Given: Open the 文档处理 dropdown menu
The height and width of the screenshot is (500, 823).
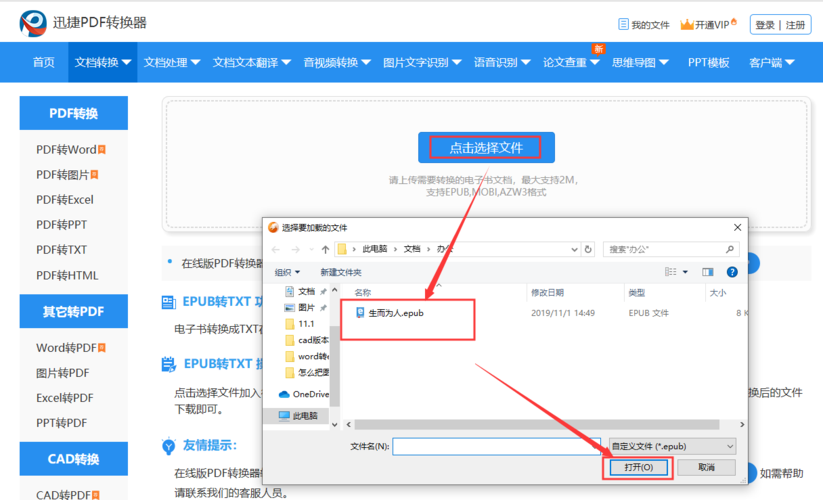Looking at the screenshot, I should point(172,62).
